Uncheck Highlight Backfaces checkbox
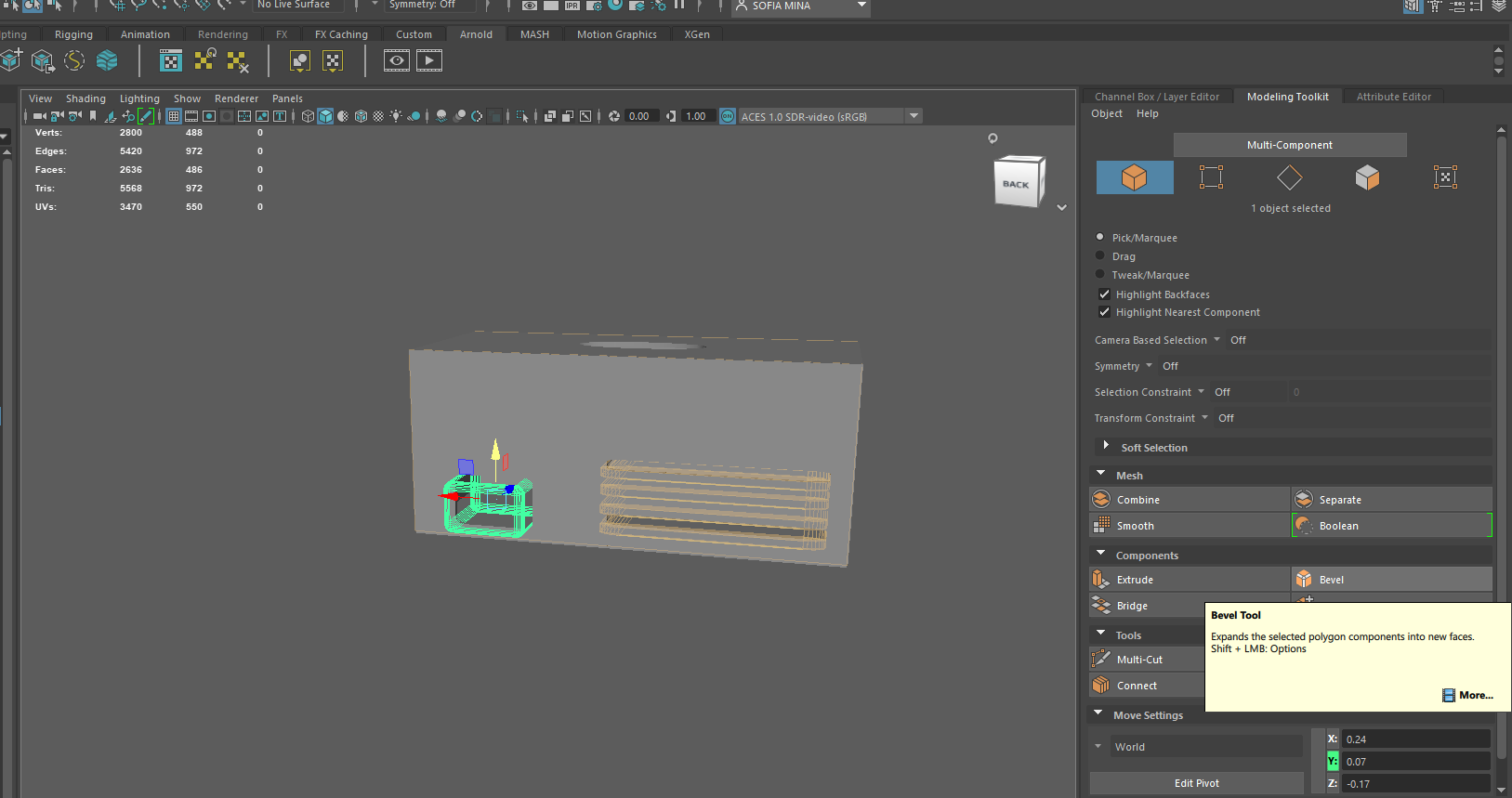 [1104, 294]
